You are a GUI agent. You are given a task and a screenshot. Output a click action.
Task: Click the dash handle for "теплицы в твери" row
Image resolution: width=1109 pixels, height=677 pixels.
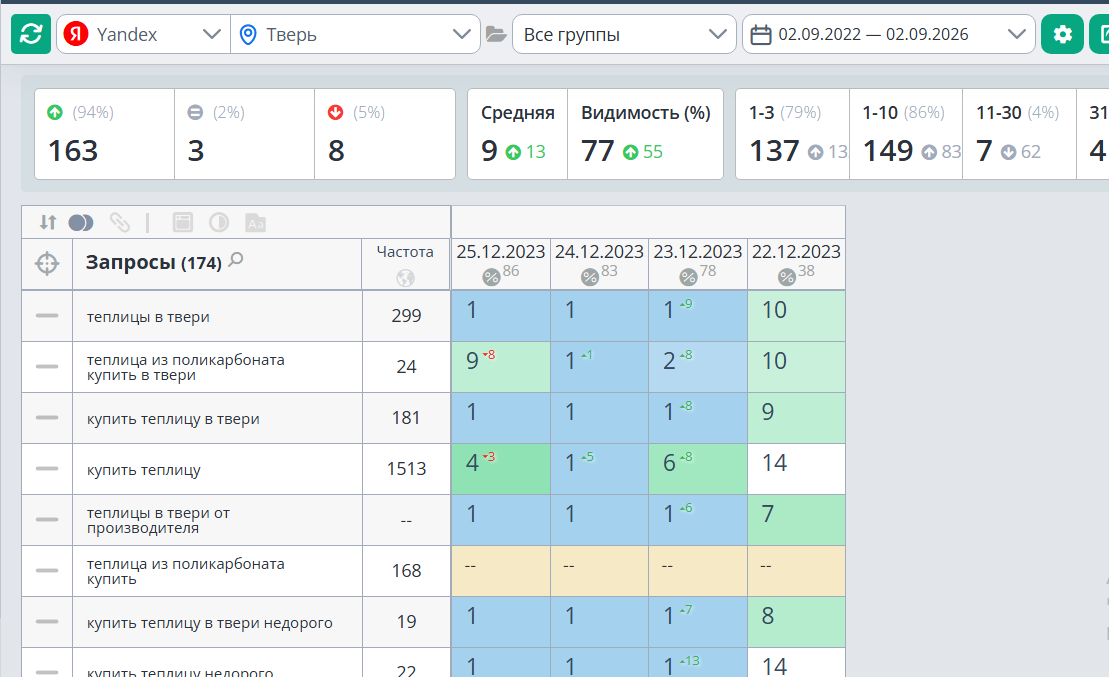click(x=47, y=316)
